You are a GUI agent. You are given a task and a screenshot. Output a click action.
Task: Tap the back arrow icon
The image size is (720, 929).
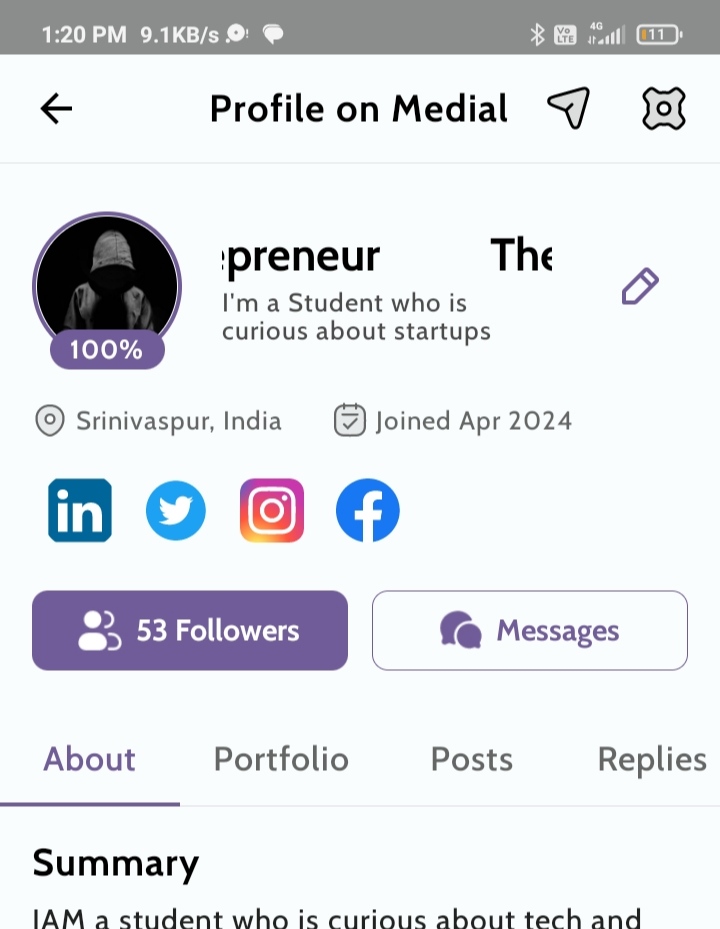click(x=57, y=109)
